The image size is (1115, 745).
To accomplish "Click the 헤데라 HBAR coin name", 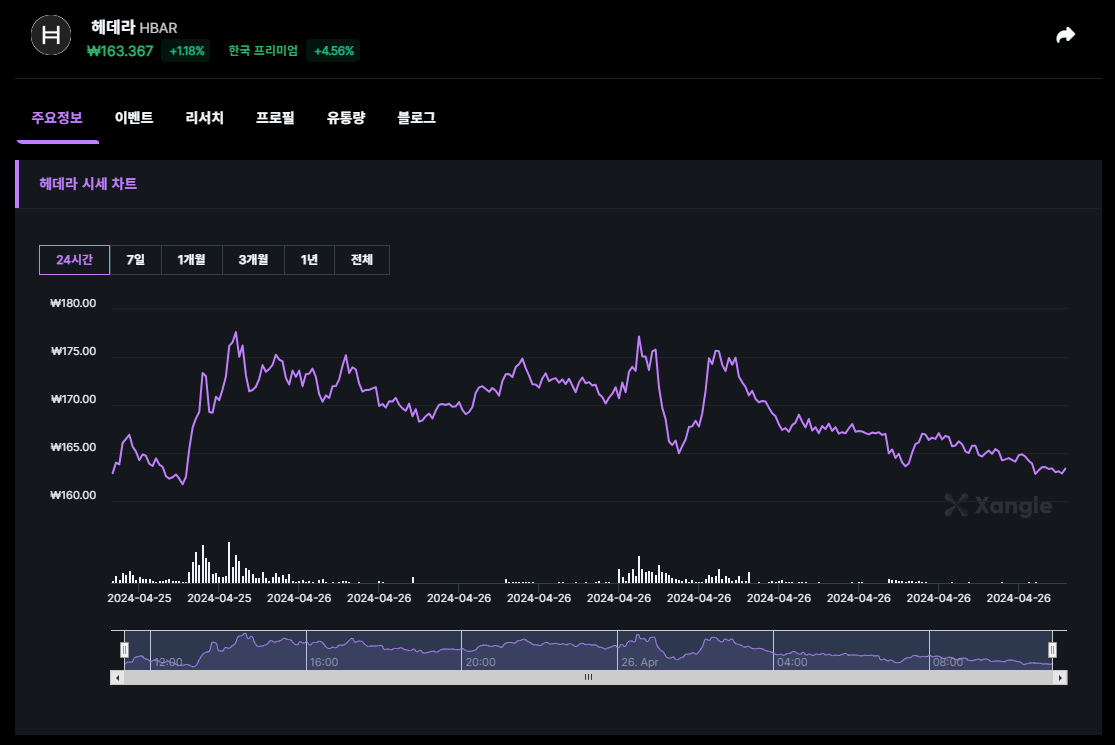I will pyautogui.click(x=134, y=27).
